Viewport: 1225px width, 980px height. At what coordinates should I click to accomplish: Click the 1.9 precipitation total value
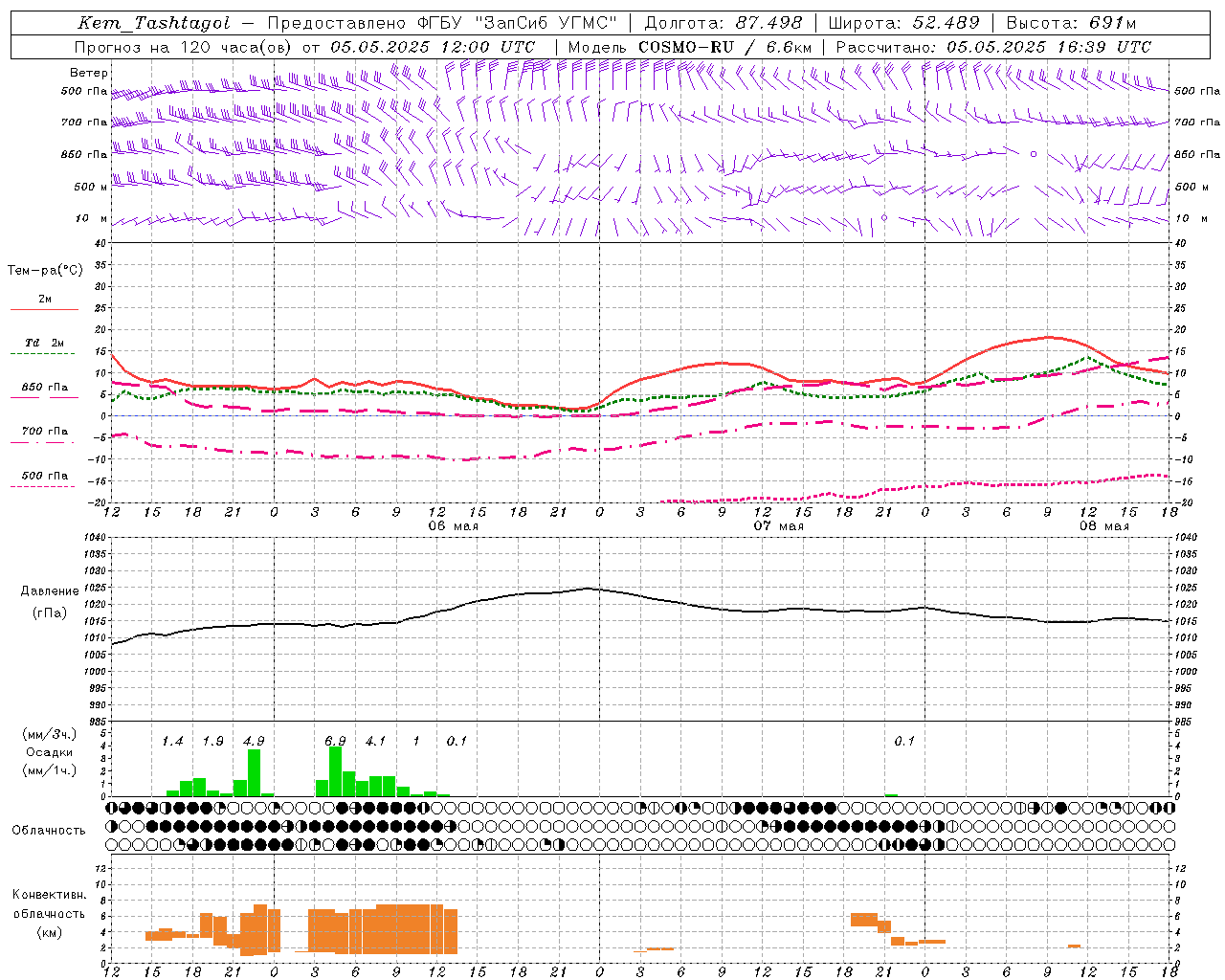pyautogui.click(x=212, y=742)
